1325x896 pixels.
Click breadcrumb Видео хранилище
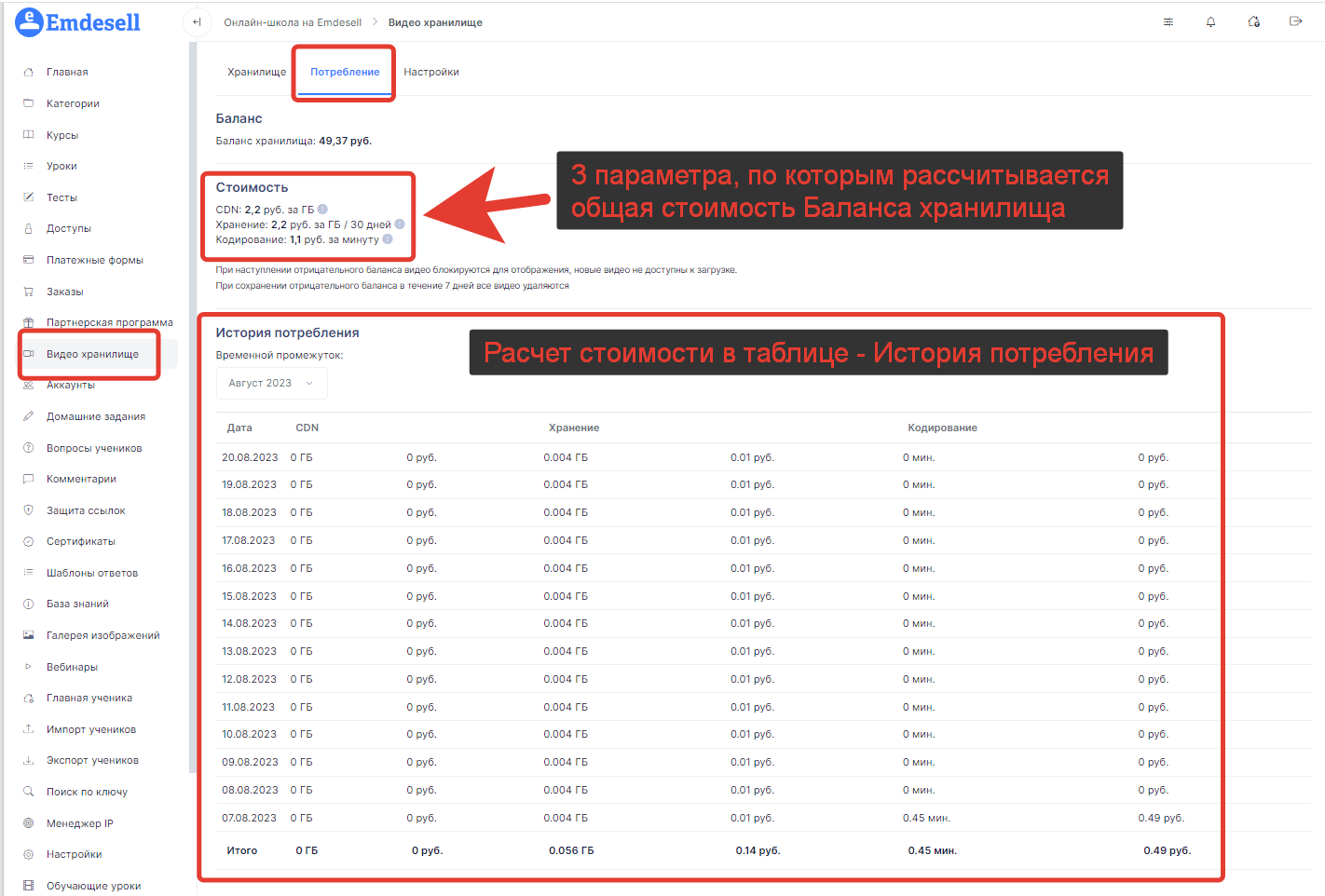click(x=435, y=22)
